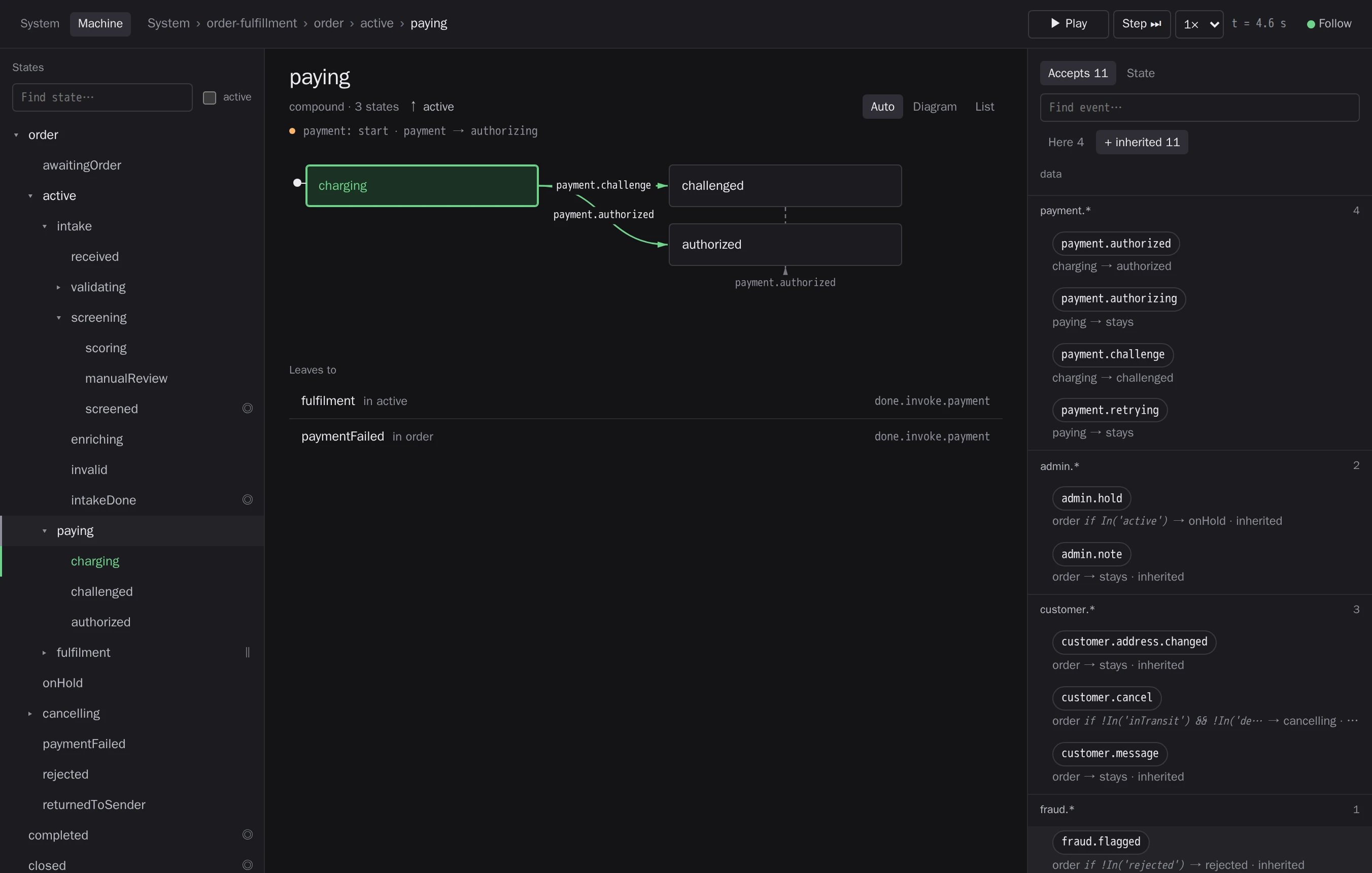Expand the cancelling tree node

(x=30, y=714)
